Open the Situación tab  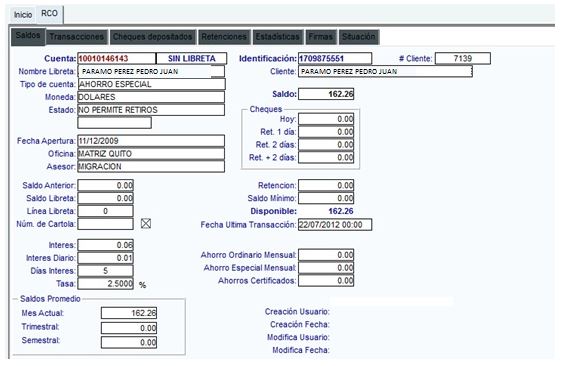(359, 37)
